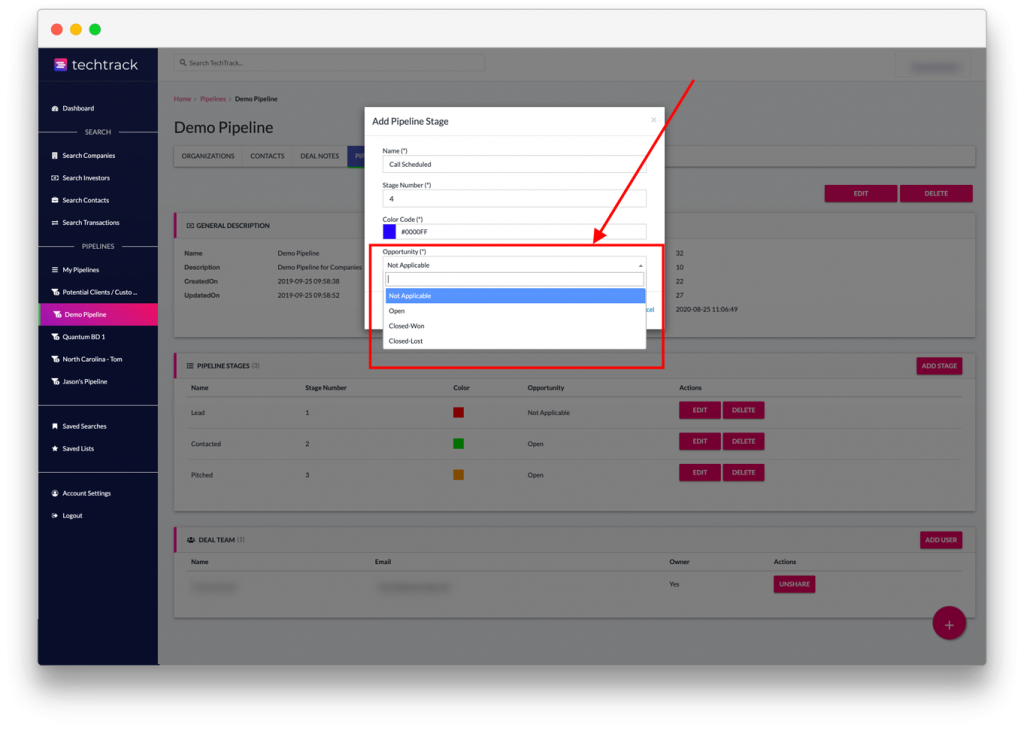Click the Add Stage button
This screenshot has width=1024, height=740.
pyautogui.click(x=939, y=366)
